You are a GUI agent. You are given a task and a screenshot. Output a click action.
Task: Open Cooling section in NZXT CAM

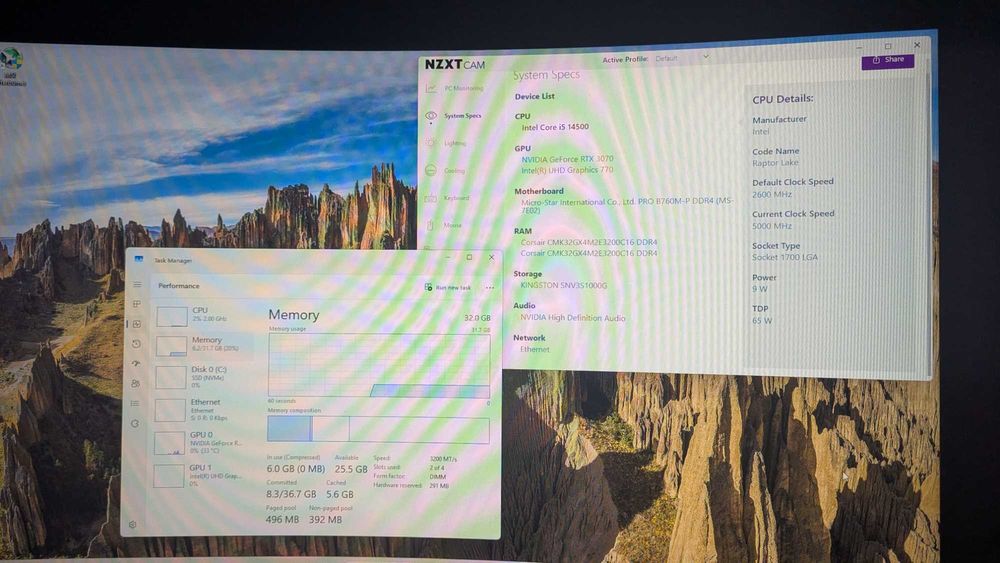point(446,170)
